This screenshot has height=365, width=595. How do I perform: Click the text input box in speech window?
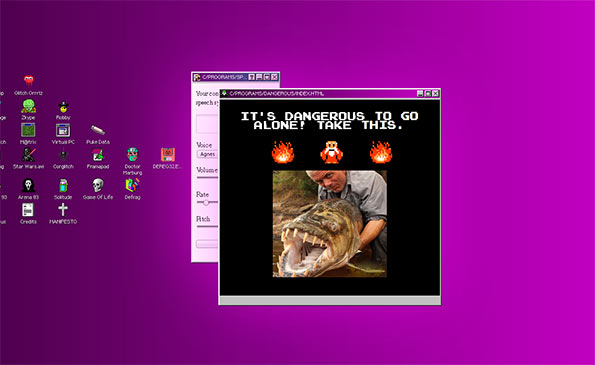pos(207,124)
